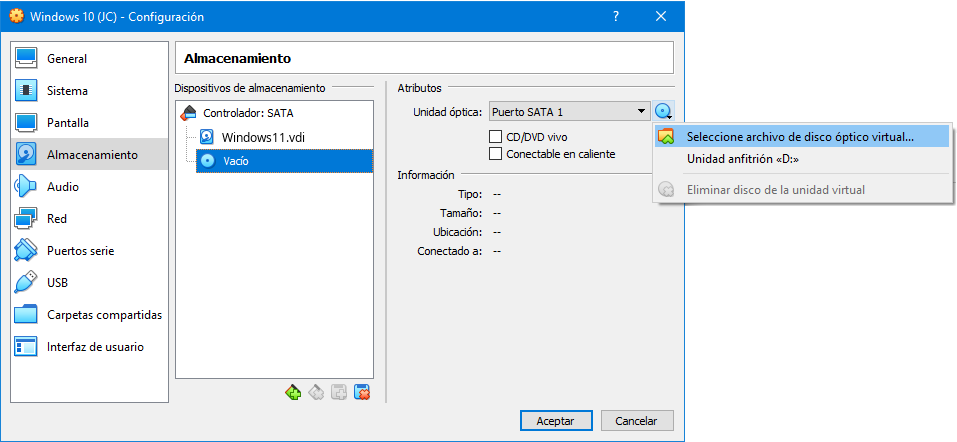Open the Interfaz de usuario section
957x442 pixels.
95,347
